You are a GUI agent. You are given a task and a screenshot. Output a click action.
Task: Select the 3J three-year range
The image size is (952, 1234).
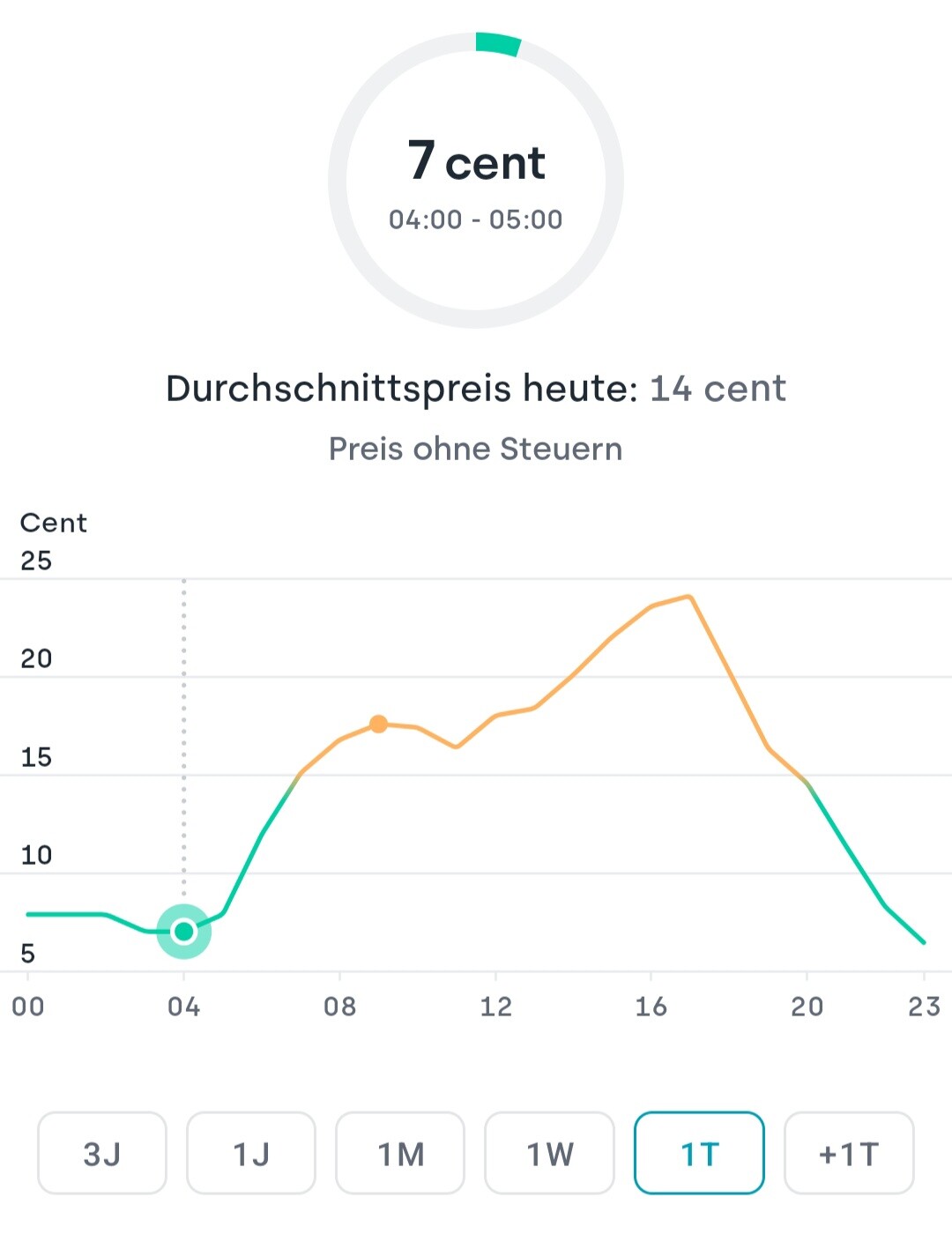tap(101, 1153)
